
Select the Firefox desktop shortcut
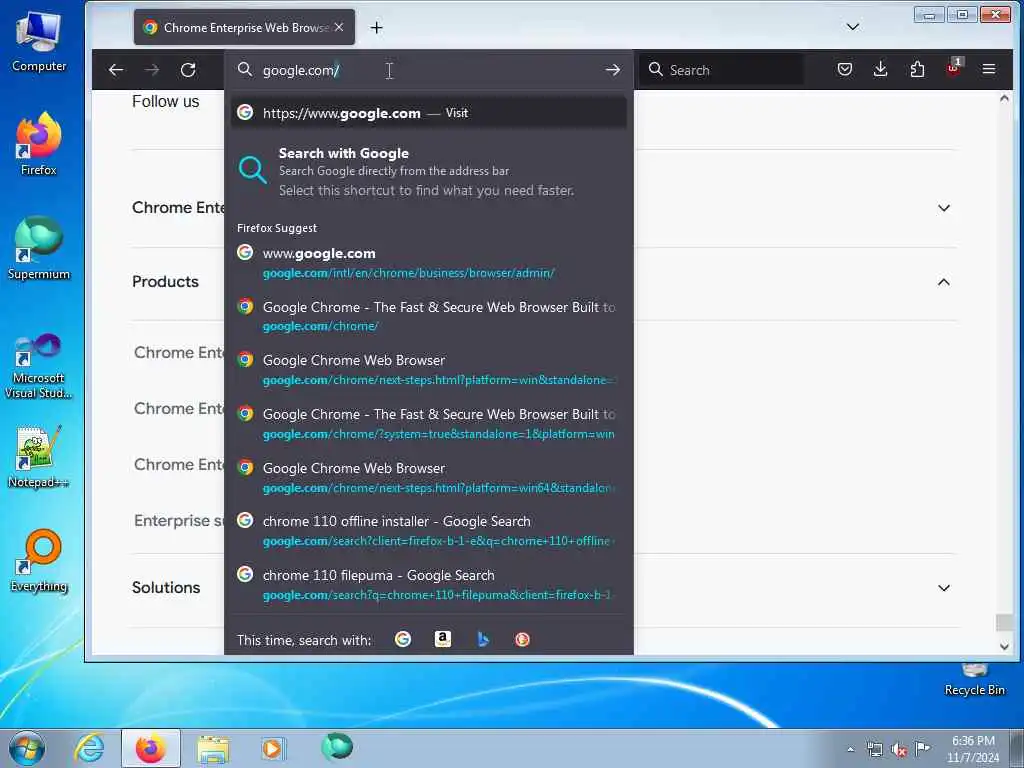[39, 144]
